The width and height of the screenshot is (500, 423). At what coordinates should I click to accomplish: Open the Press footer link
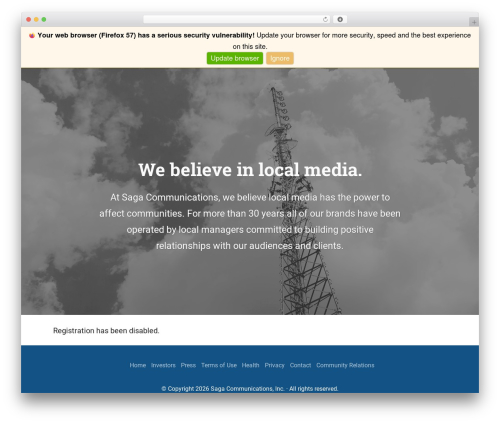tap(188, 365)
